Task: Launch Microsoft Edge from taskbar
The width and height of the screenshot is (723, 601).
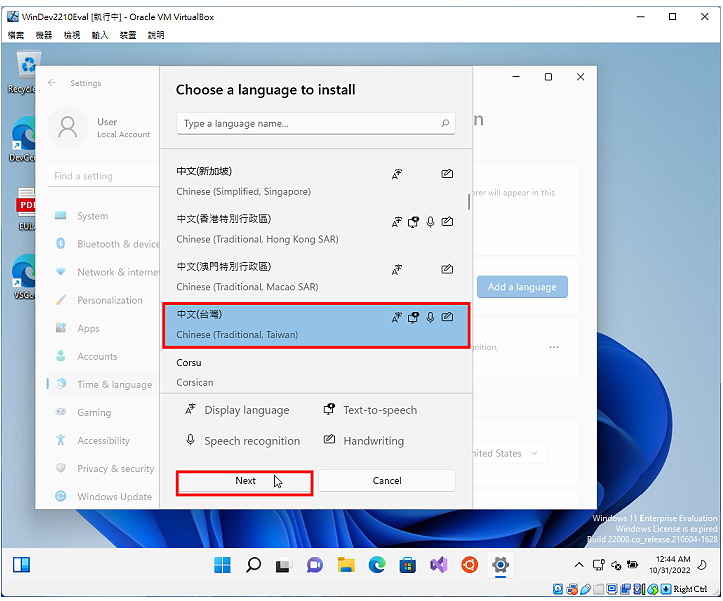Action: pyautogui.click(x=377, y=565)
